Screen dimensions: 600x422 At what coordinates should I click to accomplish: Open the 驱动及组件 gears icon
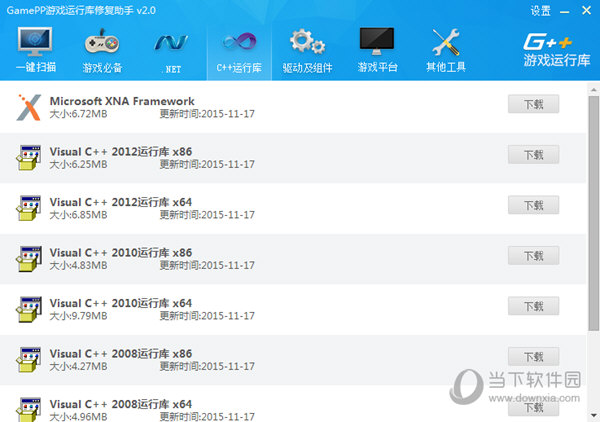click(x=307, y=41)
